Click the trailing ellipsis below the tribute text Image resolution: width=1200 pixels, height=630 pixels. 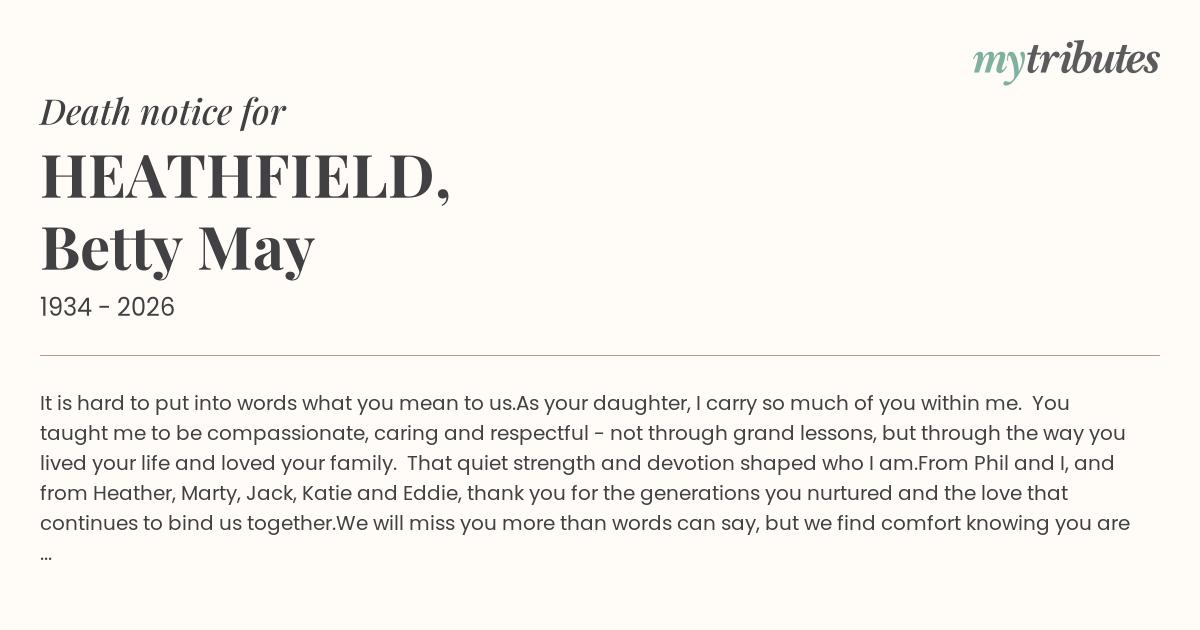(x=46, y=554)
